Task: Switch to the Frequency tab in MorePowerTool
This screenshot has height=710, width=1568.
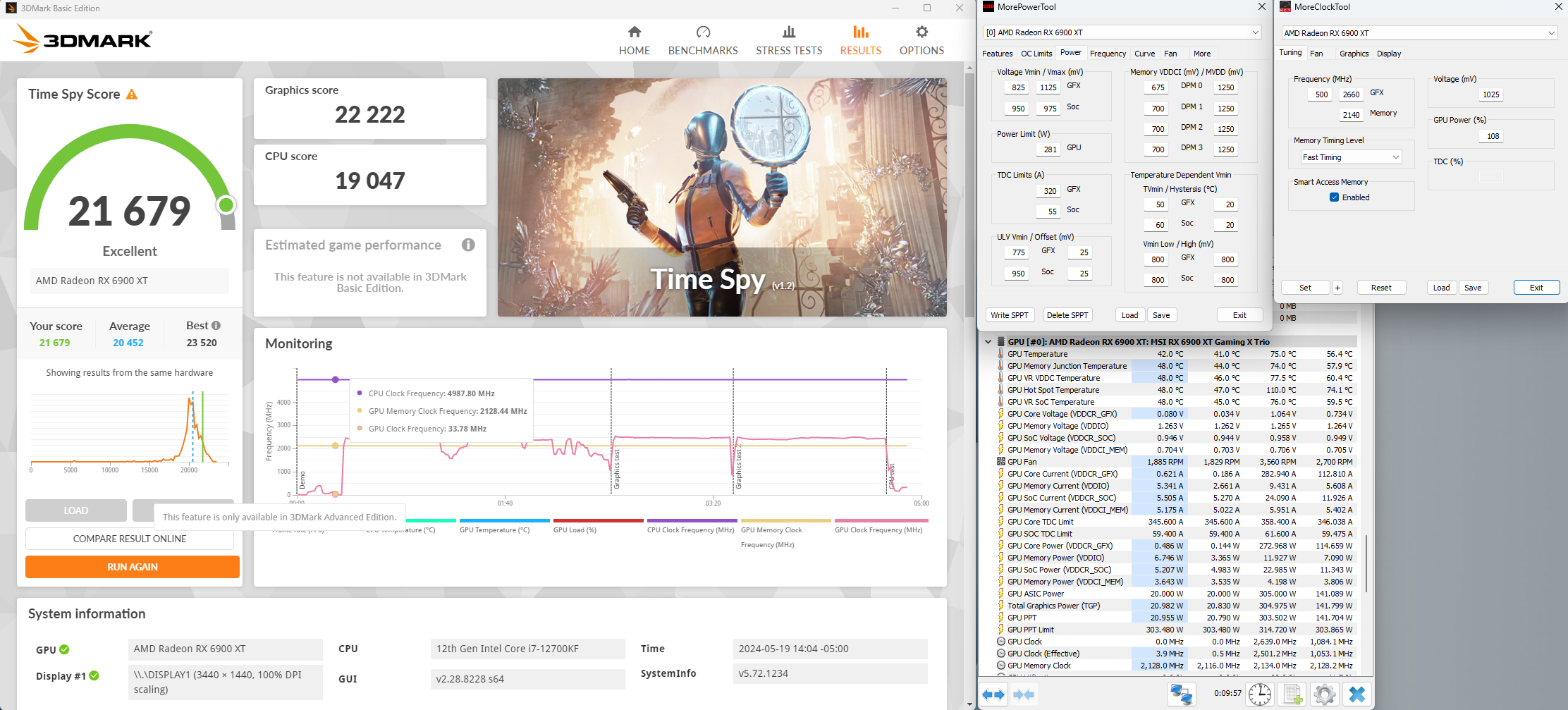Action: (1108, 54)
